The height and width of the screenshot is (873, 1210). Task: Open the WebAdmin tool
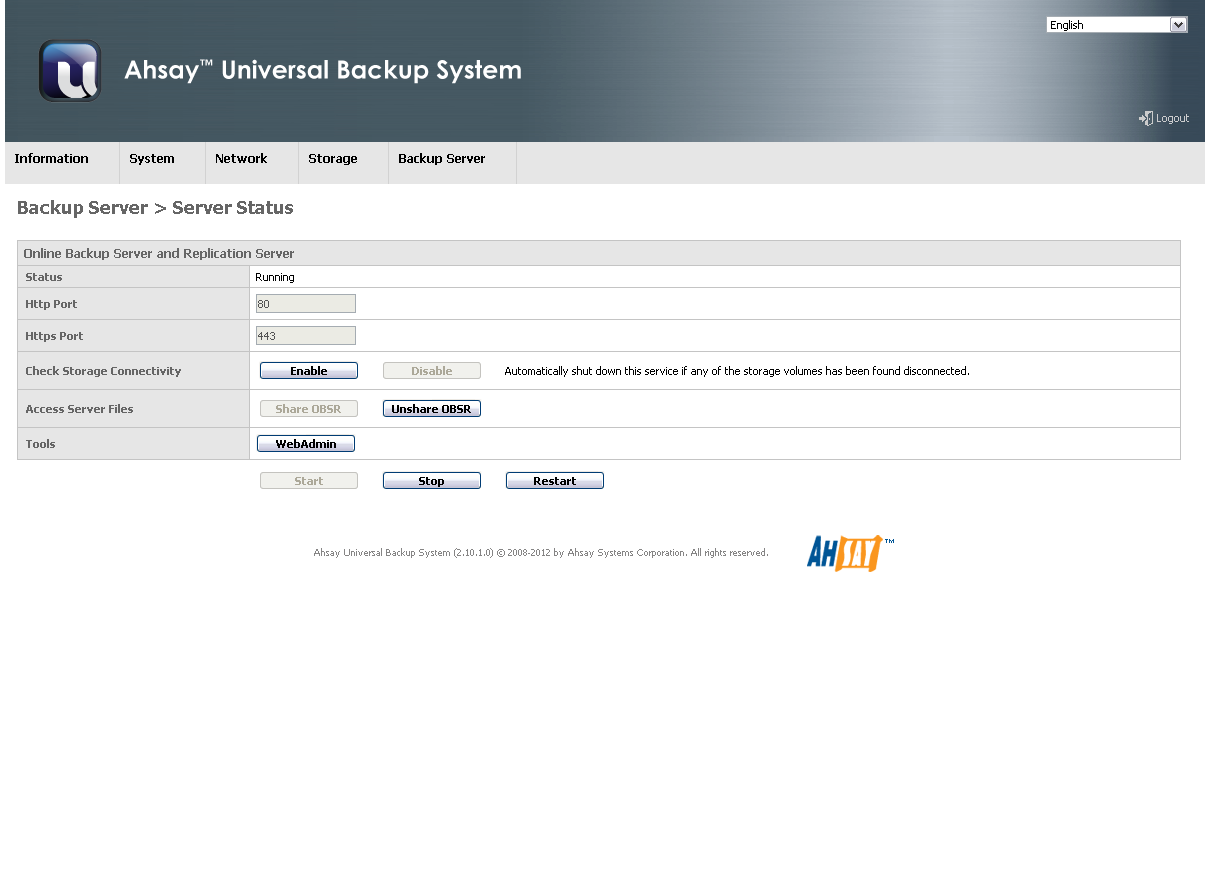pos(306,444)
